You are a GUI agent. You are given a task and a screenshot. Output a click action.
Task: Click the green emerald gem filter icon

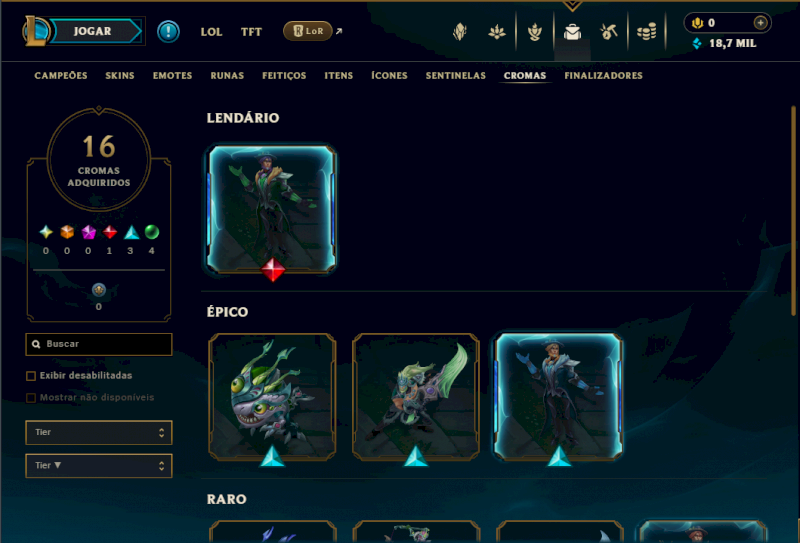pos(152,232)
